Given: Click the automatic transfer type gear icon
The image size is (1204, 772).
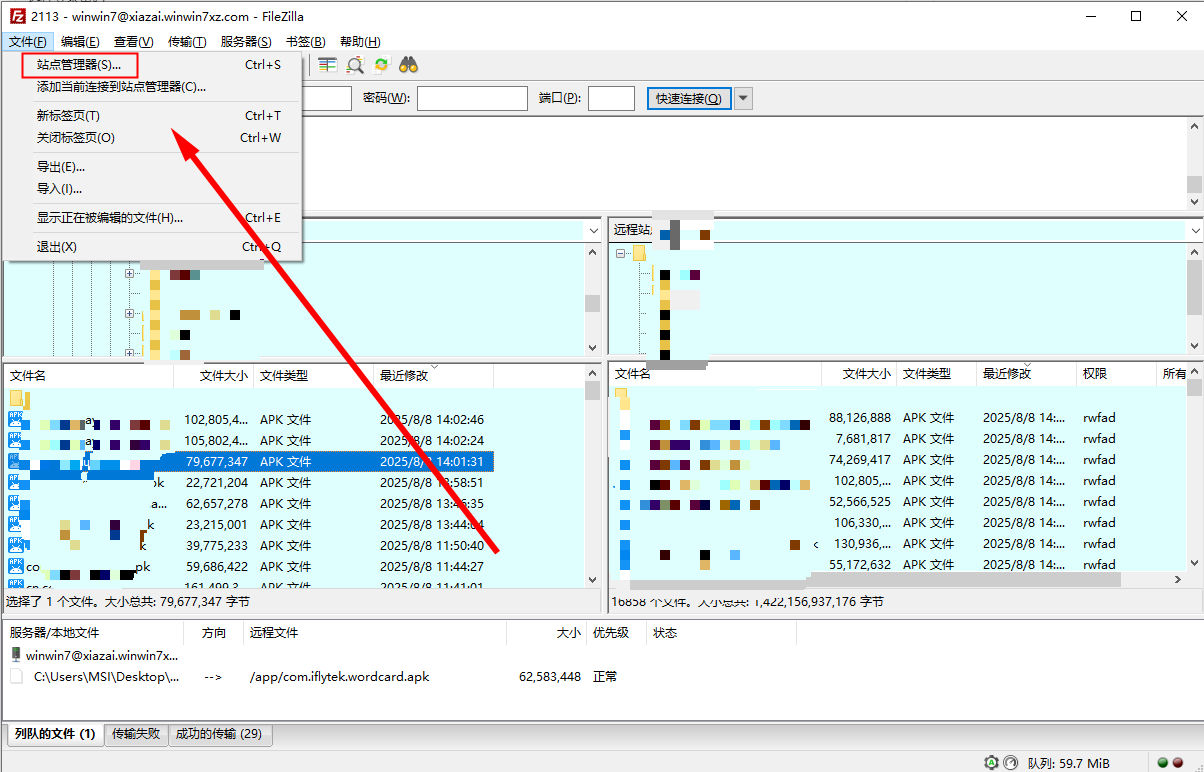Looking at the screenshot, I should pos(991,763).
